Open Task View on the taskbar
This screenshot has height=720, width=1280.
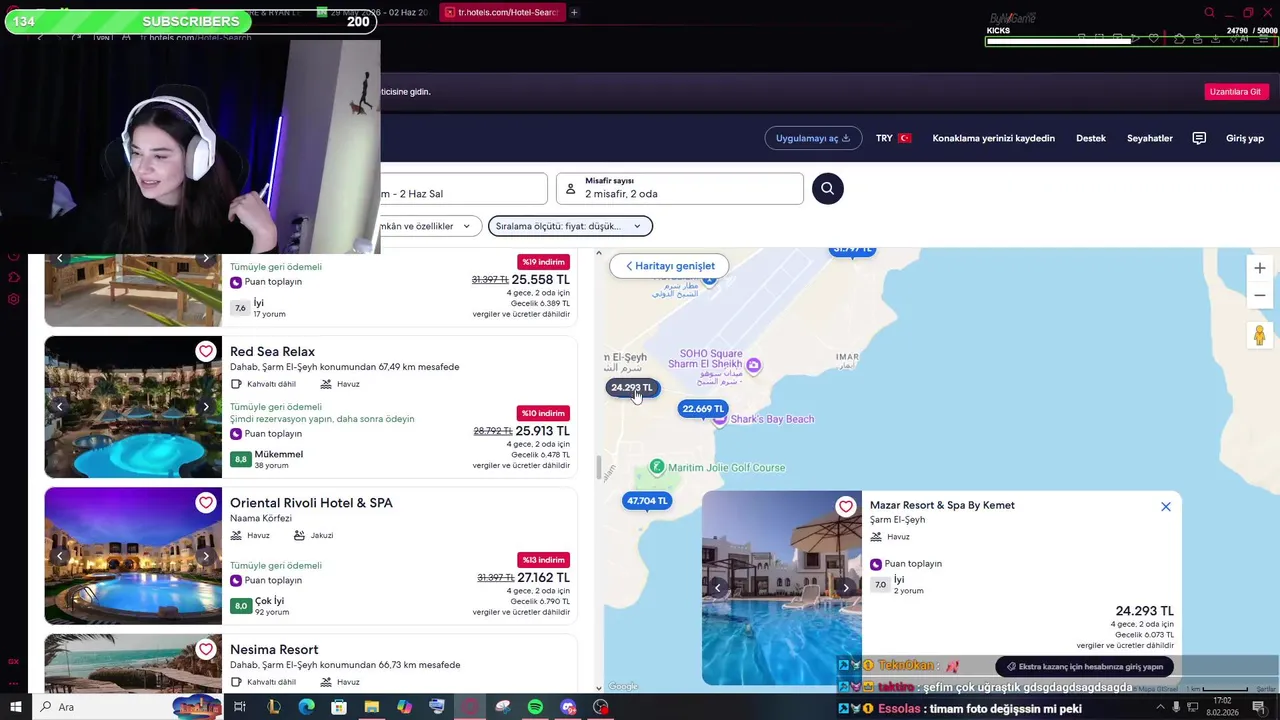(x=240, y=707)
